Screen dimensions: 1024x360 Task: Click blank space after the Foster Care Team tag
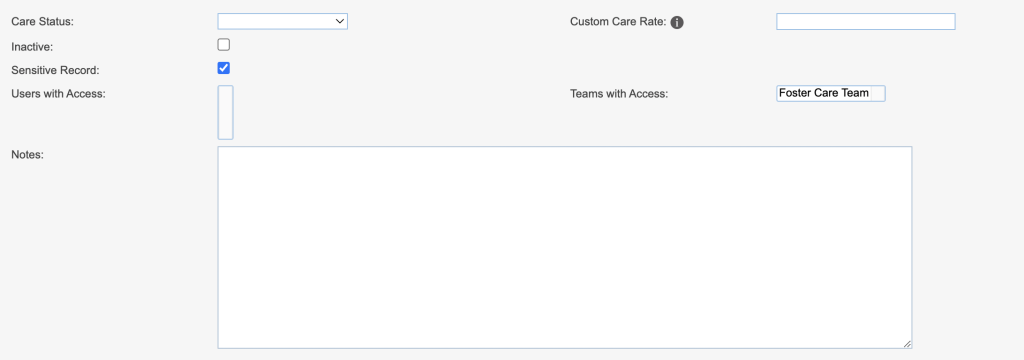[x=878, y=93]
